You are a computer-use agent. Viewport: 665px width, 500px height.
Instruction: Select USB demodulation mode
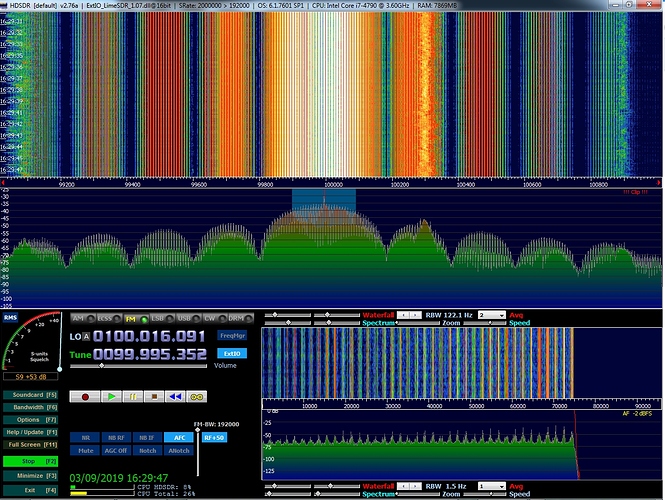(x=188, y=318)
